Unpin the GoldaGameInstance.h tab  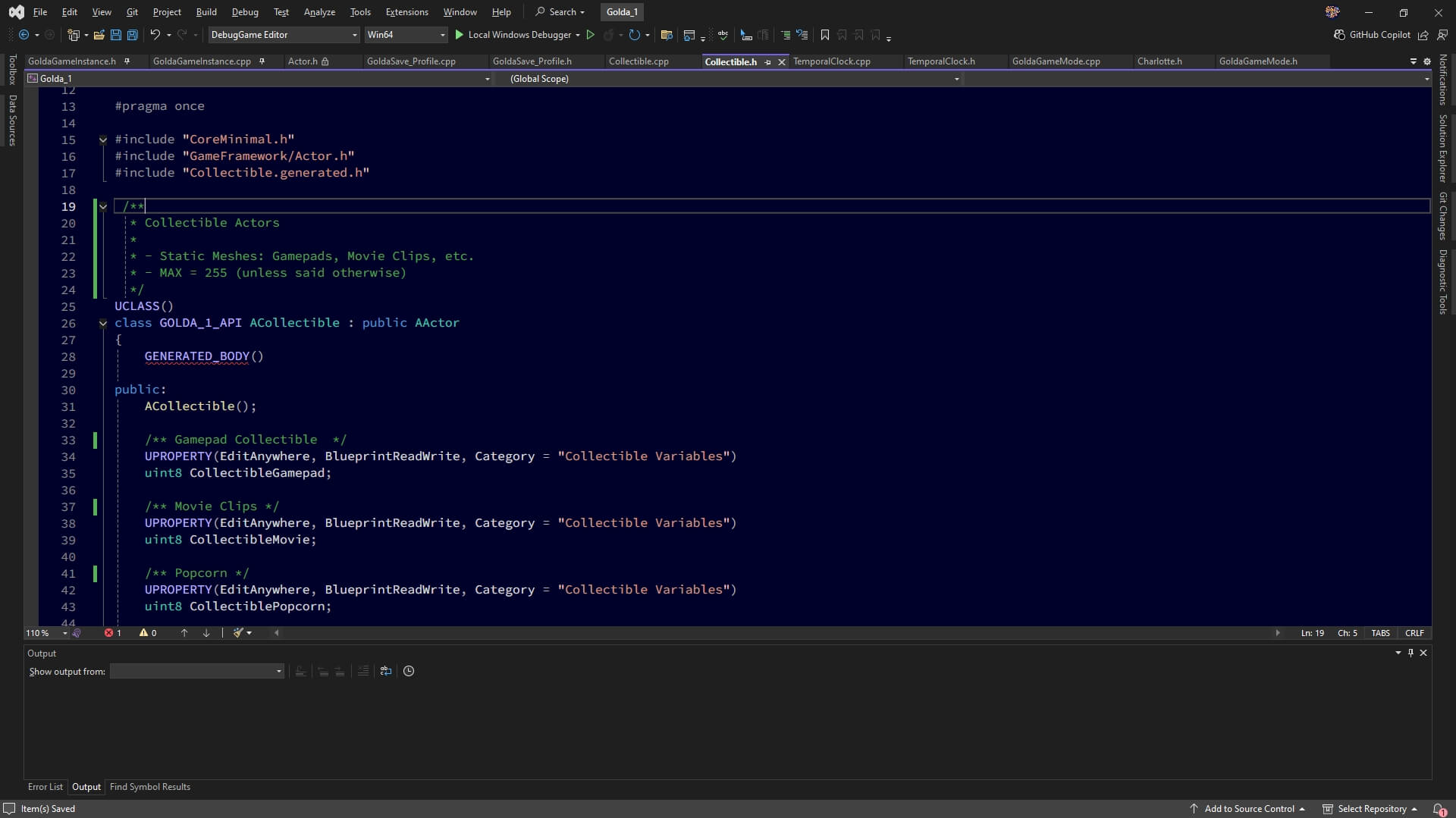click(127, 61)
